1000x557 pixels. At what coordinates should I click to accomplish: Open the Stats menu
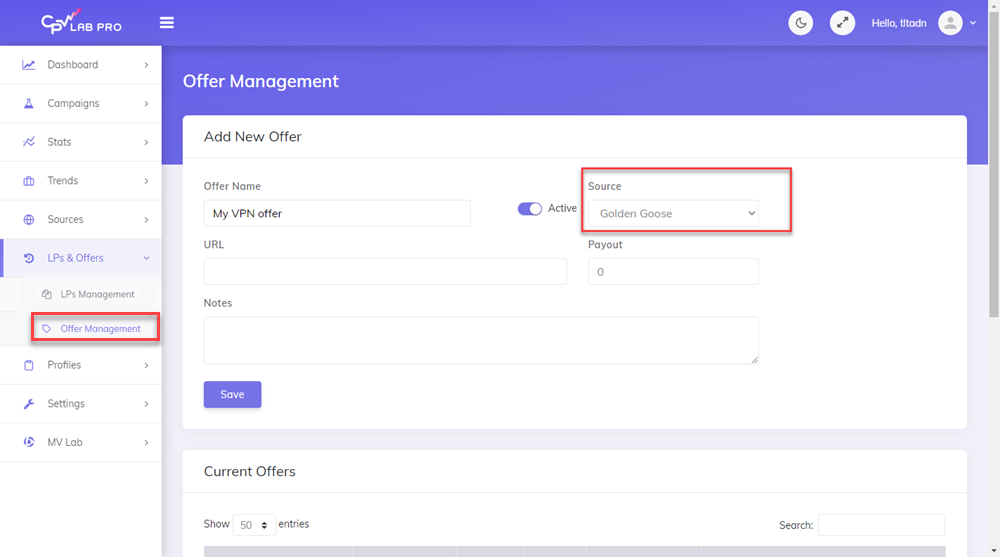[60, 142]
